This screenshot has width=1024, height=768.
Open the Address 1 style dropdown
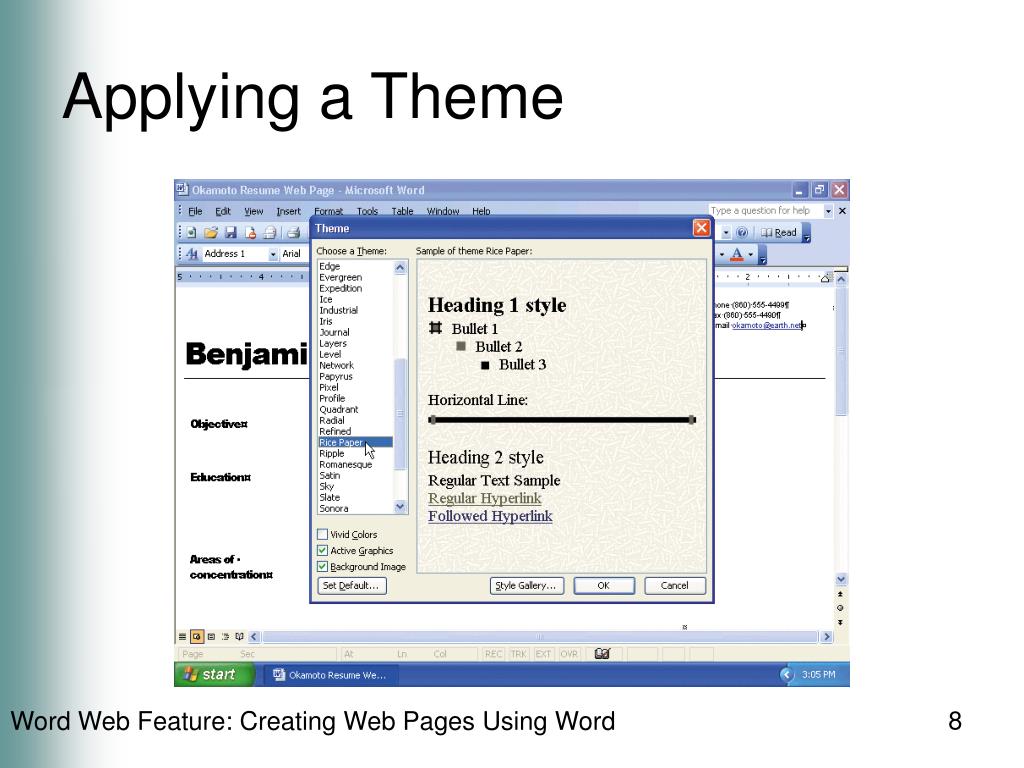pyautogui.click(x=273, y=254)
